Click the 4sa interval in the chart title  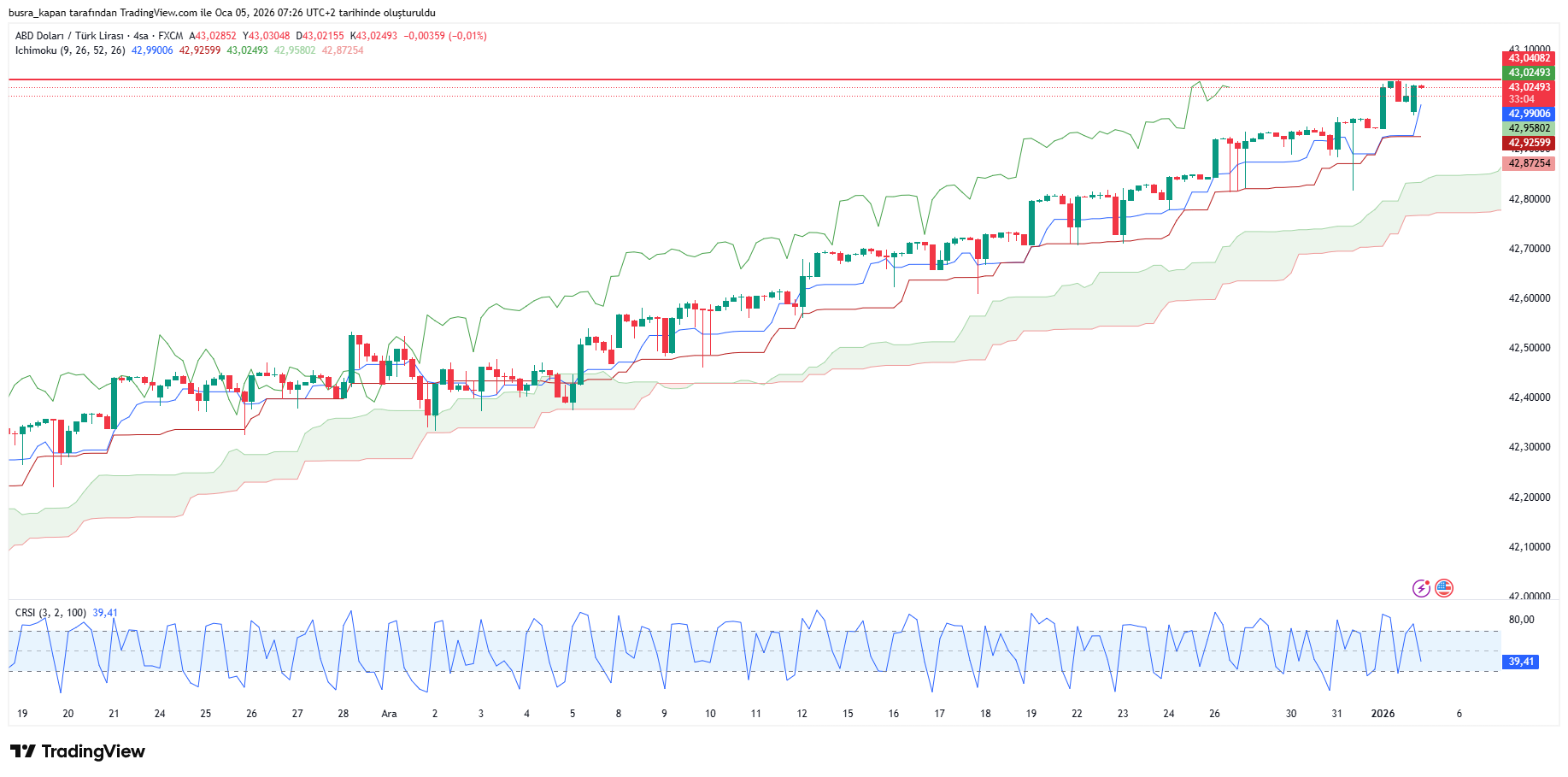(x=141, y=36)
